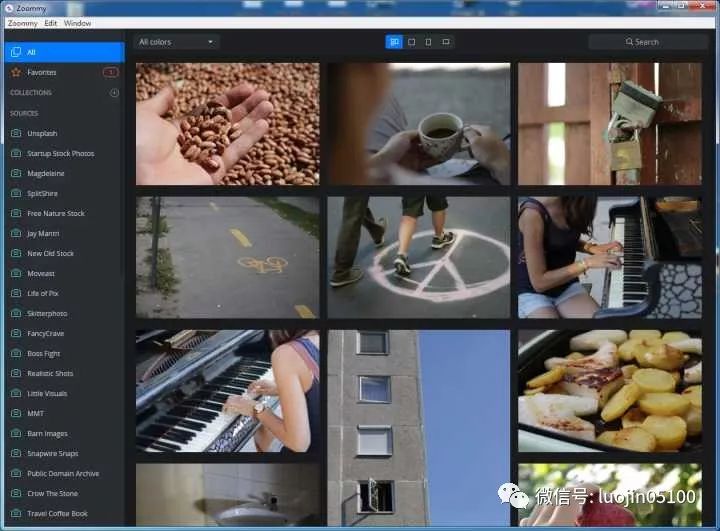The width and height of the screenshot is (720, 531).
Task: Select the Unsplash source label
Action: [42, 133]
